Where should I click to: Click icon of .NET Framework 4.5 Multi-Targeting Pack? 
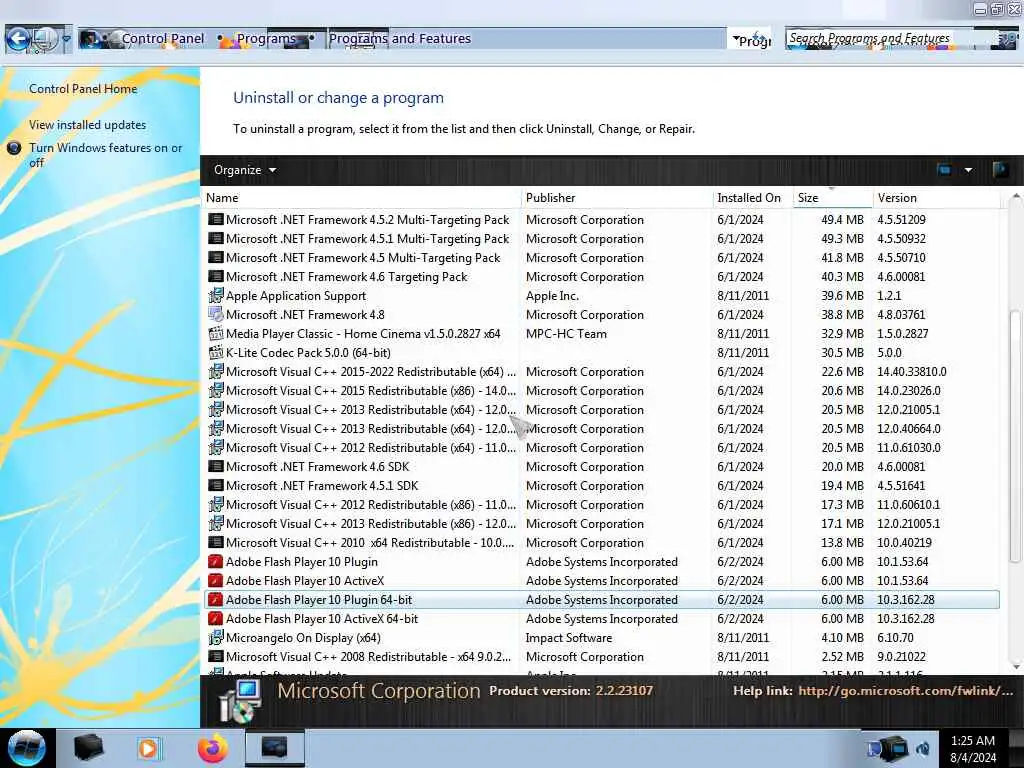coord(216,257)
